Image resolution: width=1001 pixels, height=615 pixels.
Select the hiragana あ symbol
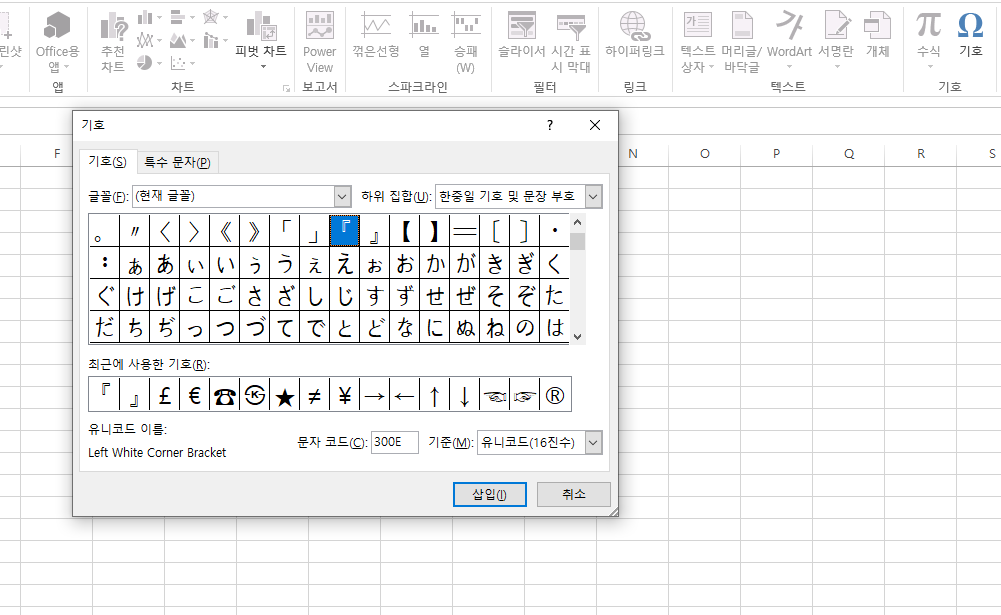[164, 263]
